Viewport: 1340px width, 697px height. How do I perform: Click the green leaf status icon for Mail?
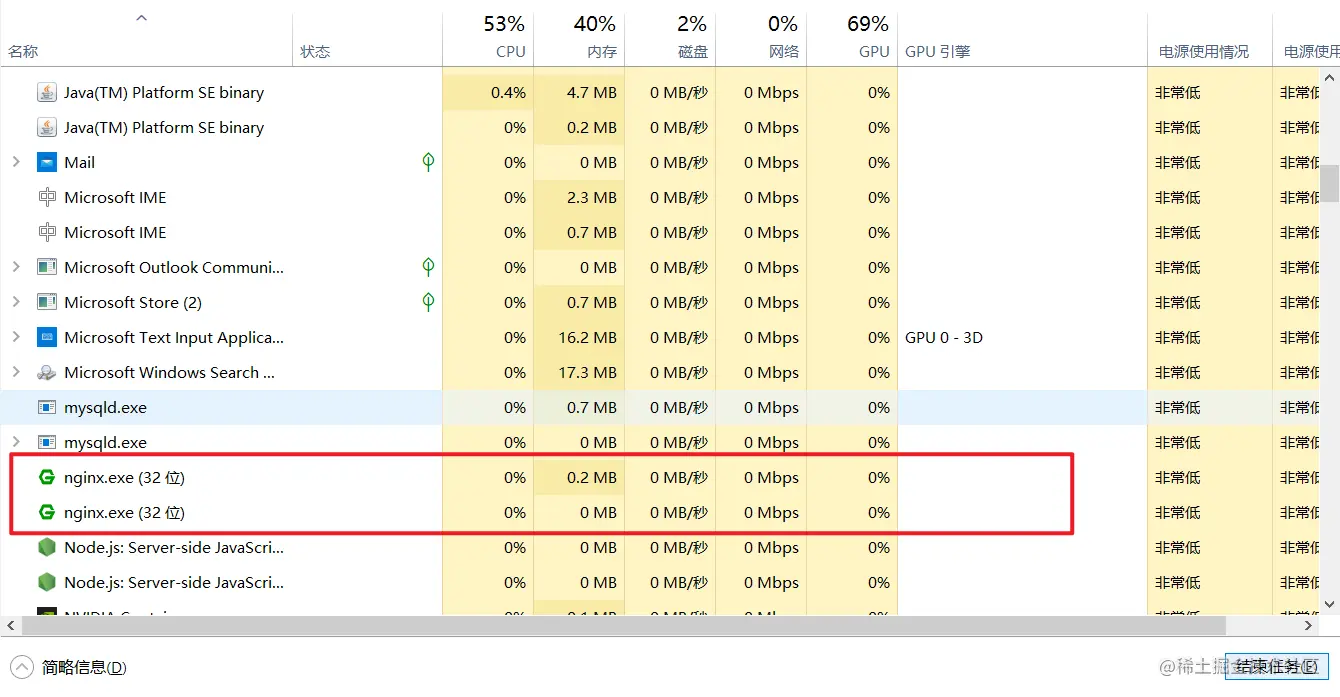click(x=428, y=162)
